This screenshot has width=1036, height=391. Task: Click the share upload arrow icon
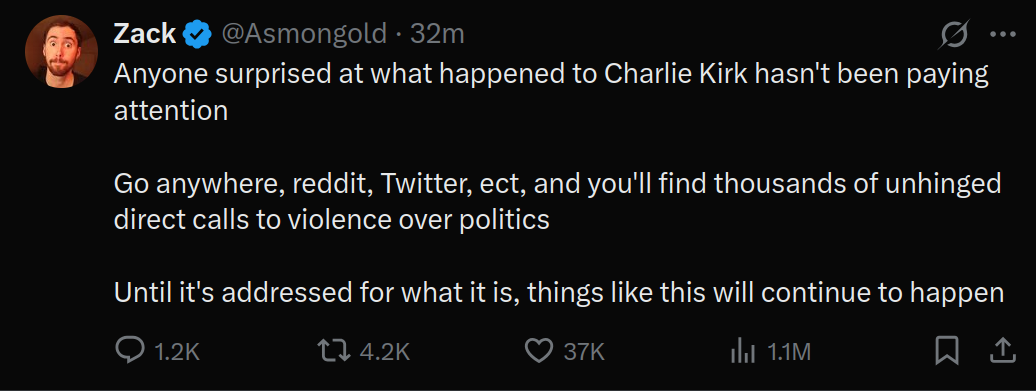click(x=1002, y=351)
